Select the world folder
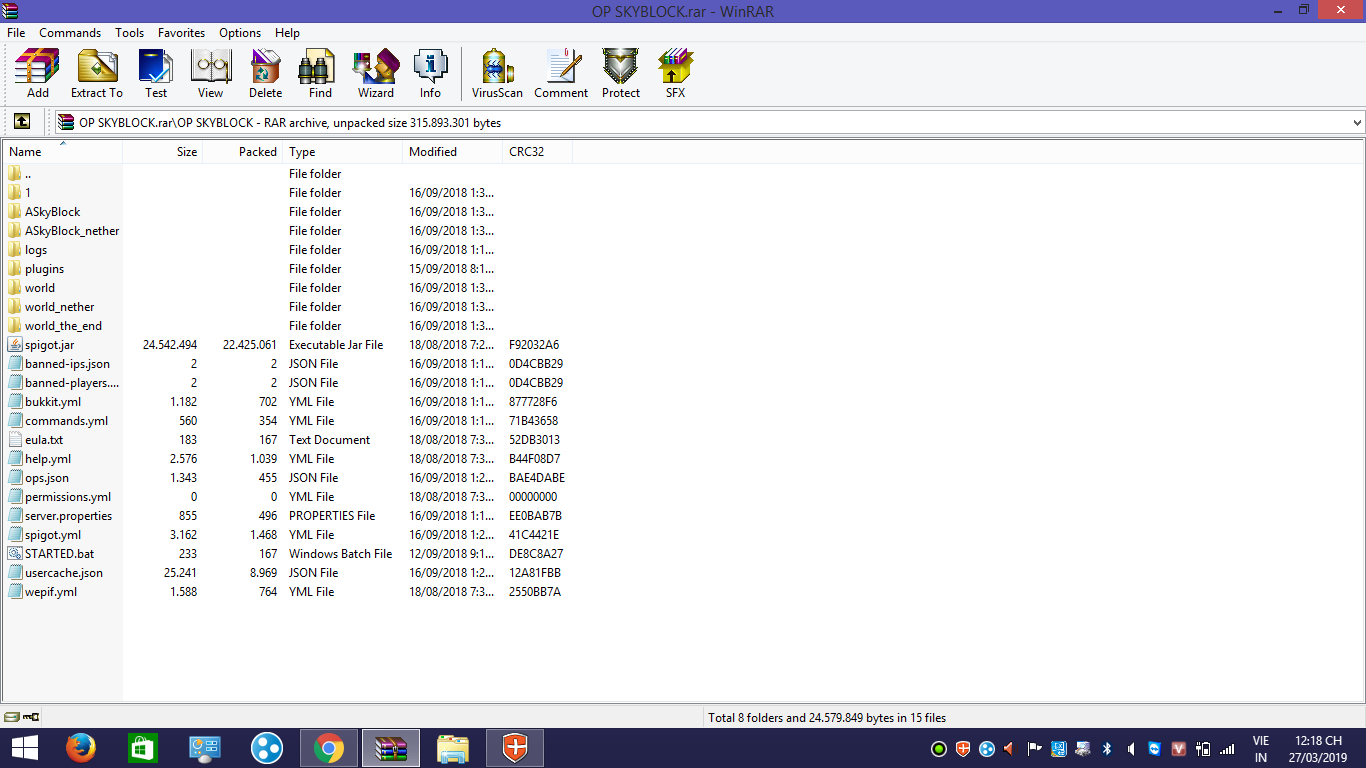Screen dimensions: 1366x768 pyautogui.click(x=40, y=288)
